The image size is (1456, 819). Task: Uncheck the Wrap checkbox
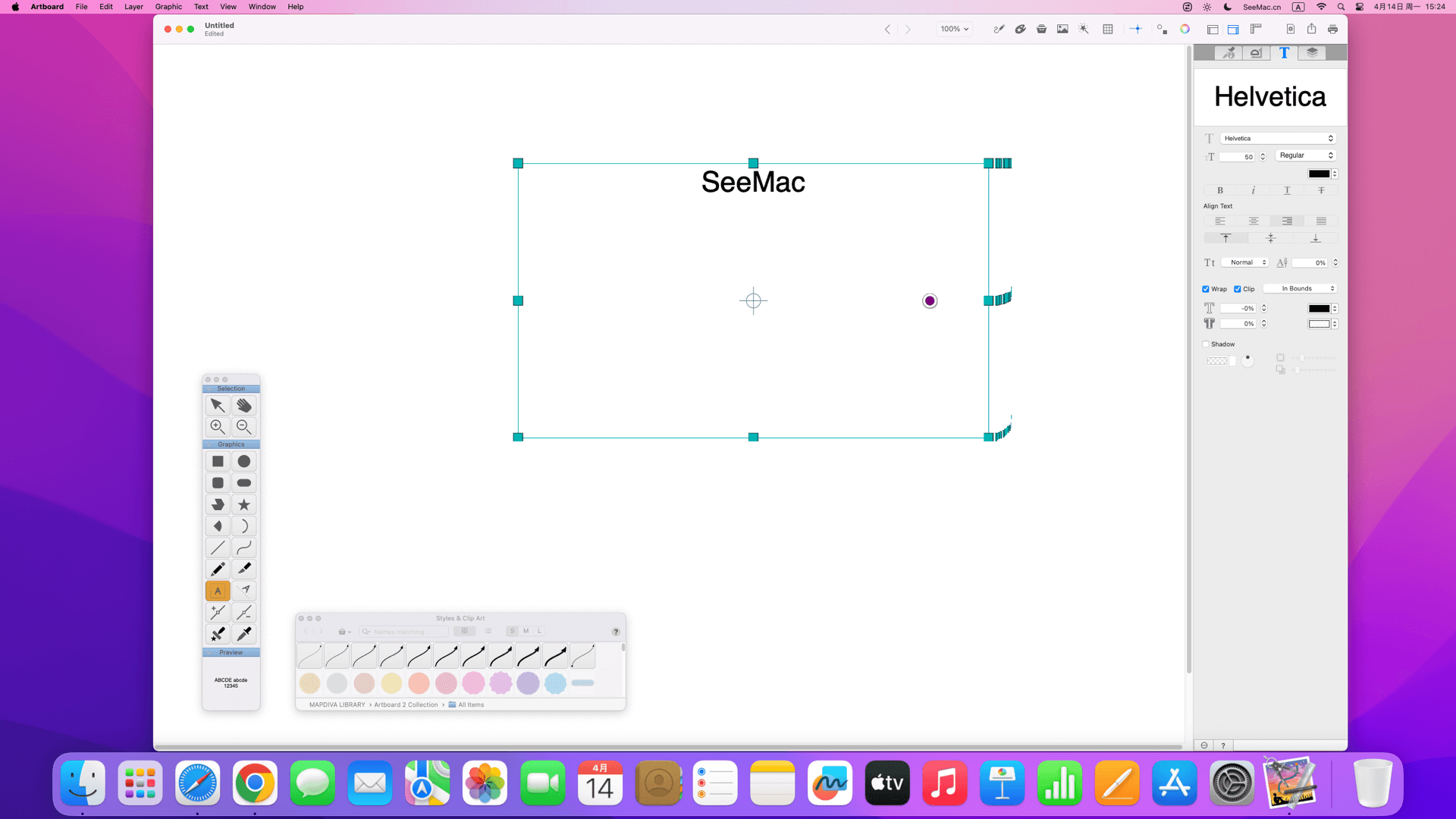point(1206,289)
